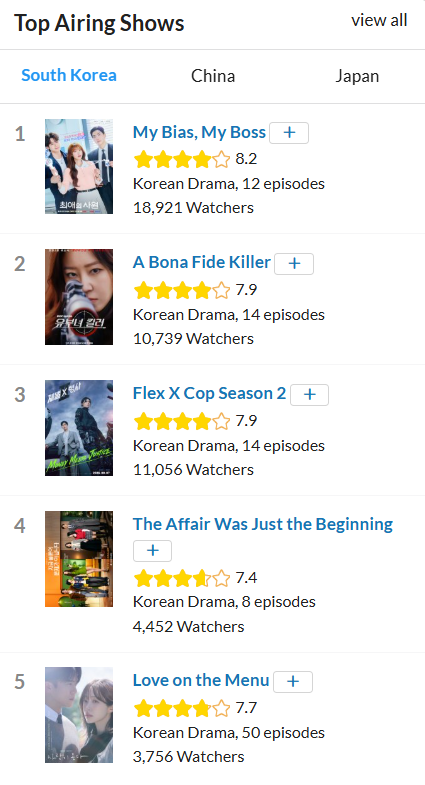Add The Affair Was Just the Beginning

pyautogui.click(x=152, y=551)
